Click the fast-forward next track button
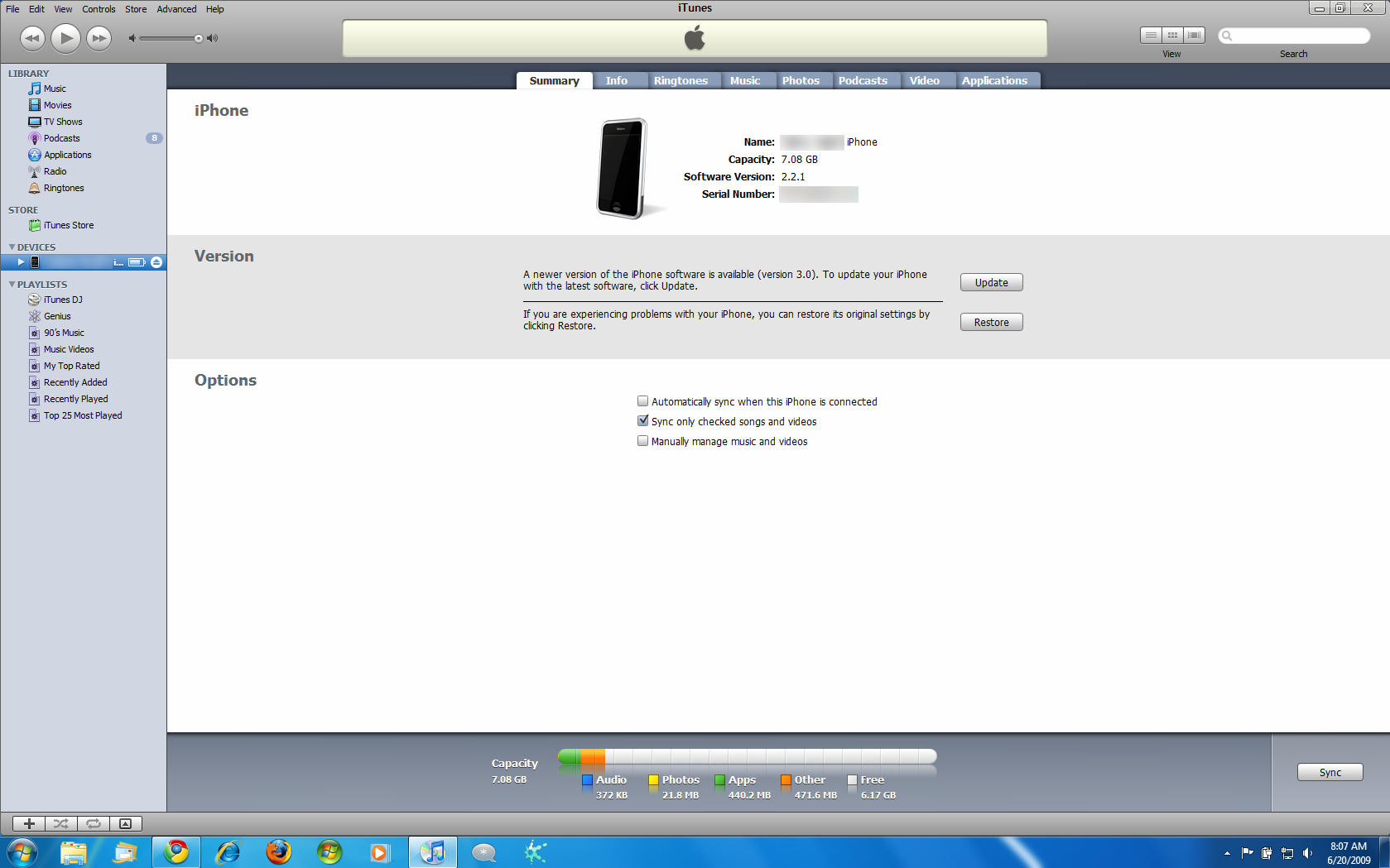Screen dimensions: 1390x868 (99, 38)
